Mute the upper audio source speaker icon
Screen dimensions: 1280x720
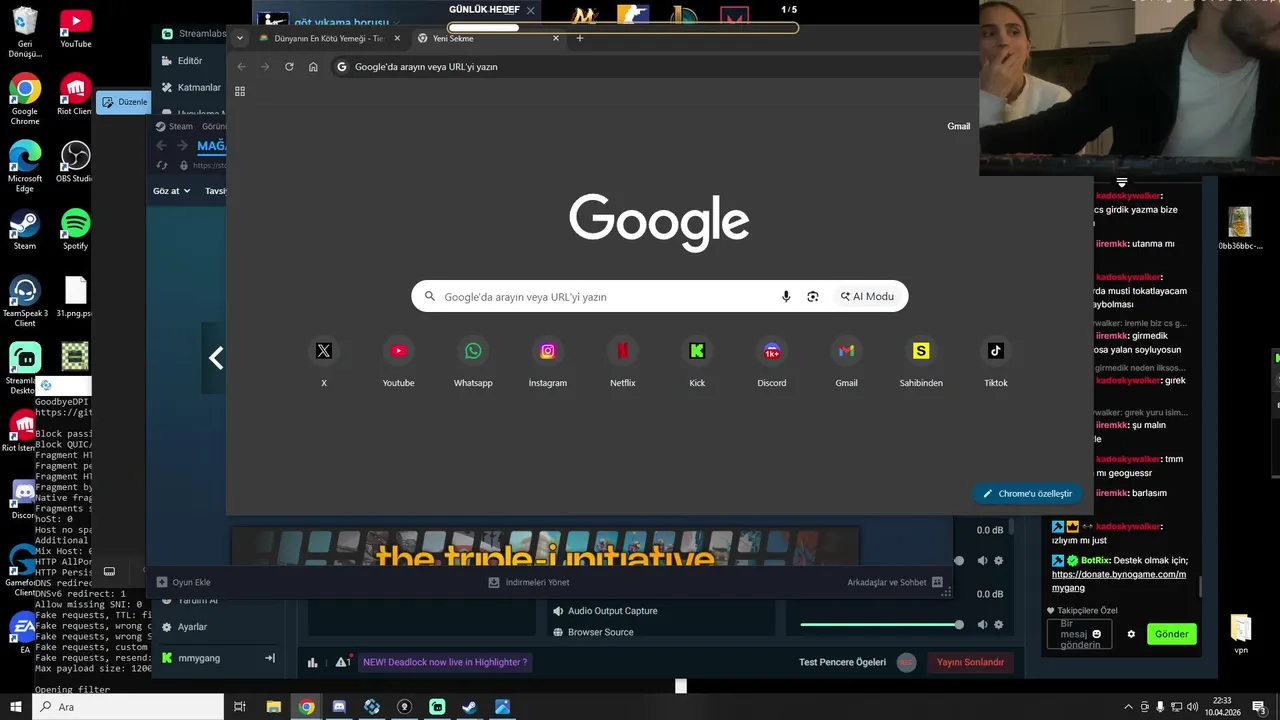[x=982, y=561]
